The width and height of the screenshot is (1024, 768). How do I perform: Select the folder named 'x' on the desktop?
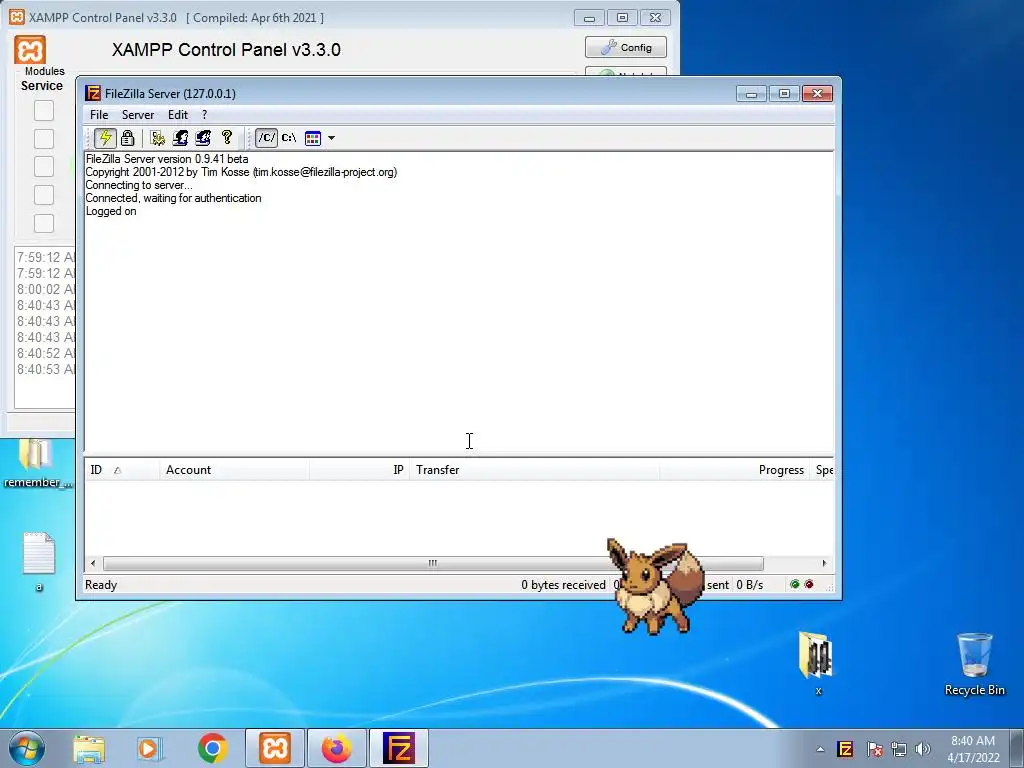[816, 663]
